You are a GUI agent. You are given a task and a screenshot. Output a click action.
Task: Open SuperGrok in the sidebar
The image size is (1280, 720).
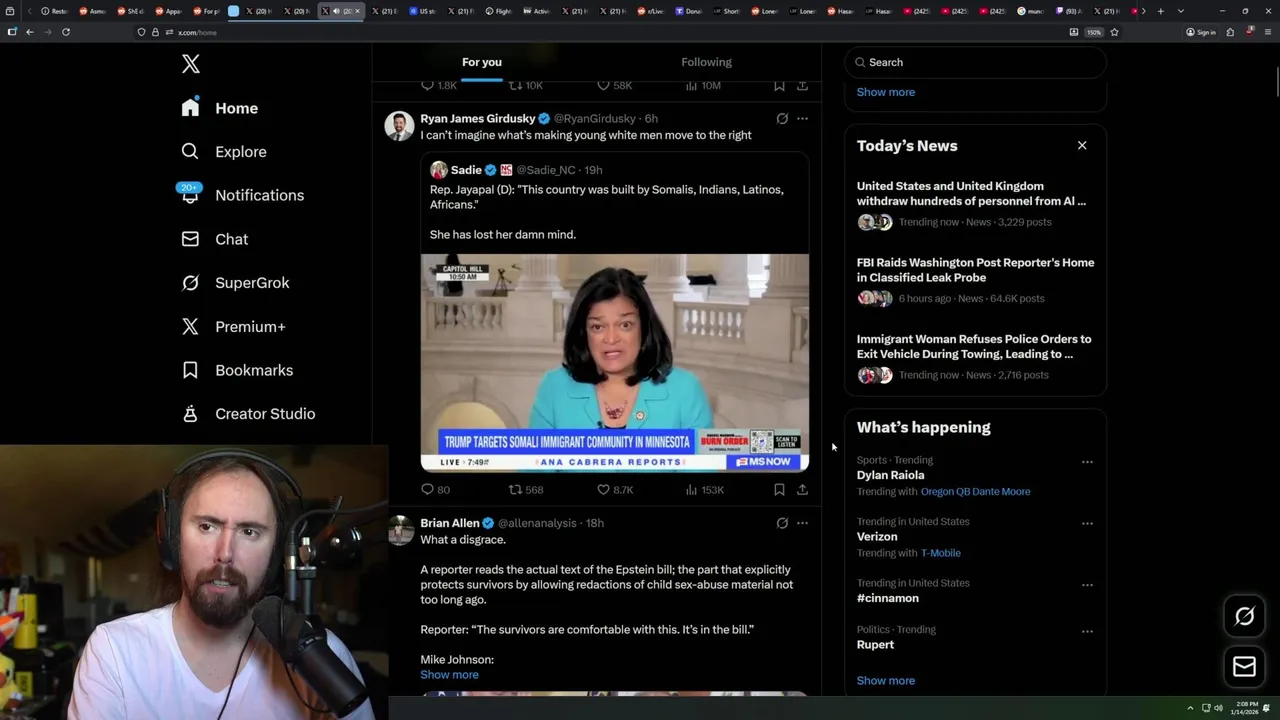click(x=235, y=283)
